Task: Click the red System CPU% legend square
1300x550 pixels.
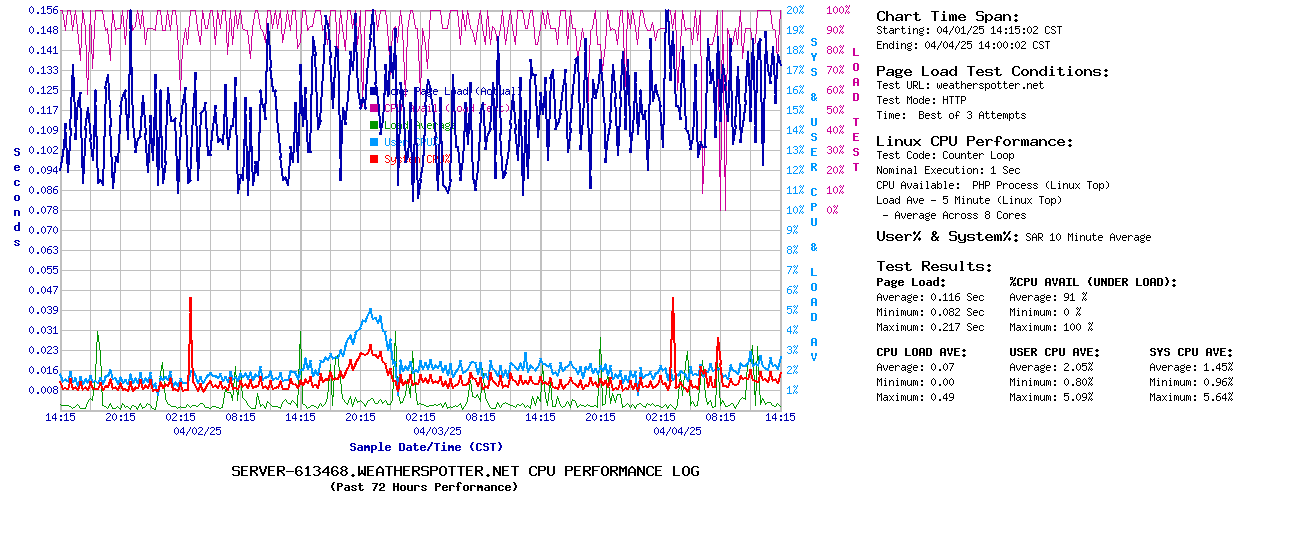Action: pyautogui.click(x=374, y=159)
